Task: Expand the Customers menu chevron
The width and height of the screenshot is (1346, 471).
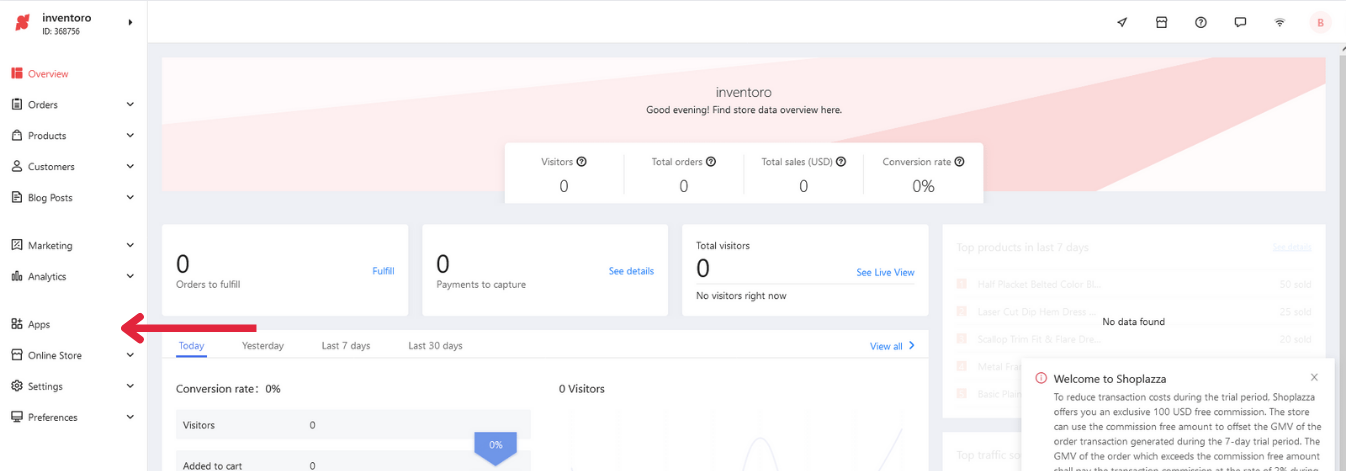Action: click(130, 166)
